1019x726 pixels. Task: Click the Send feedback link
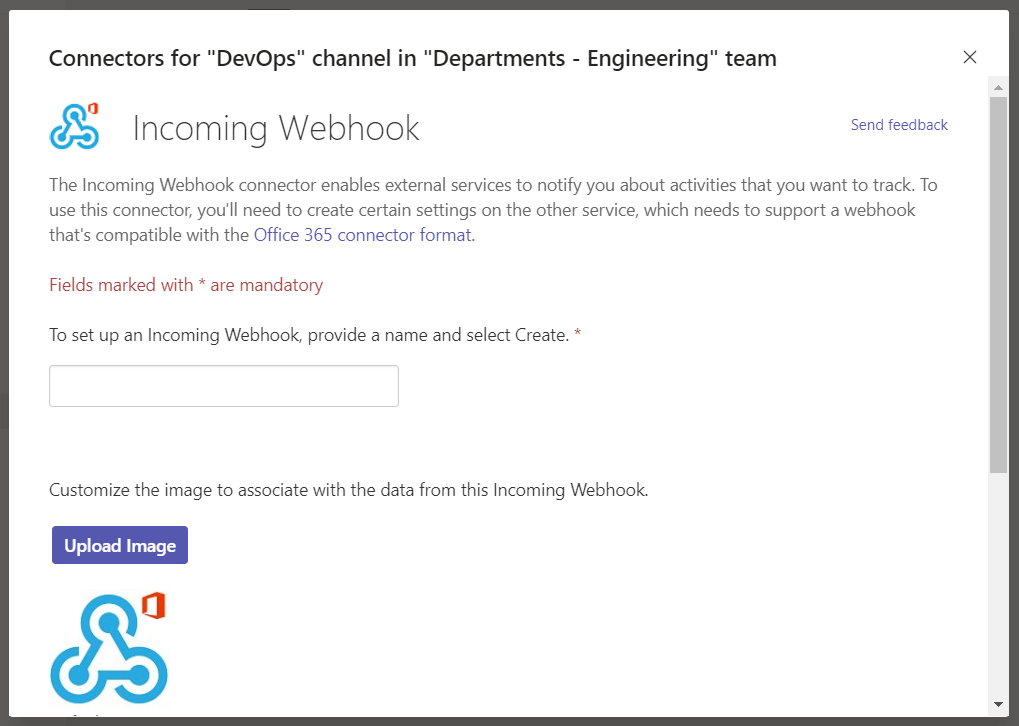click(898, 124)
